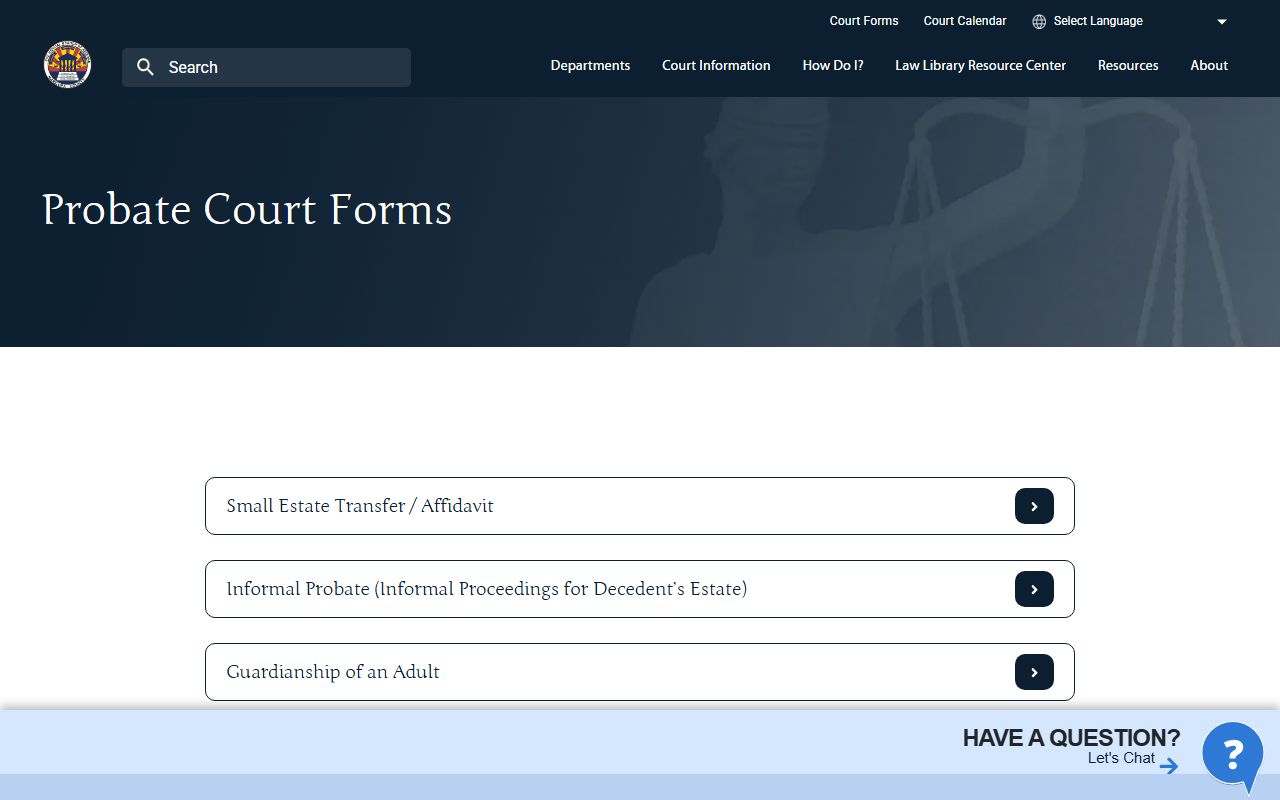Viewport: 1280px width, 800px height.
Task: Expand Small Estate Transfer chevron button
Action: point(1034,506)
